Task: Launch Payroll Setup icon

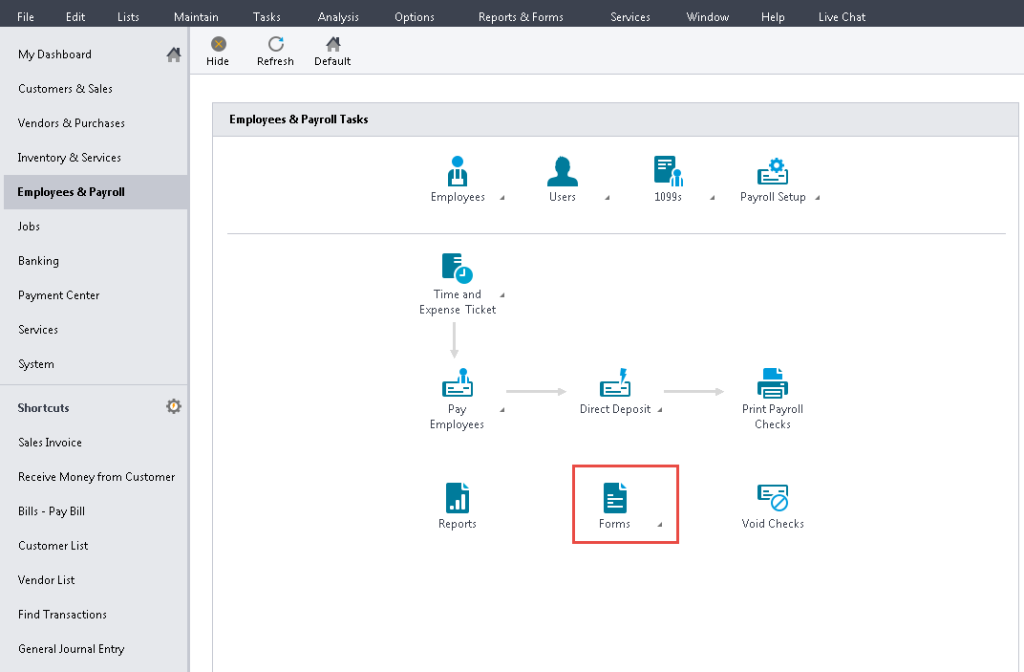Action: [772, 172]
